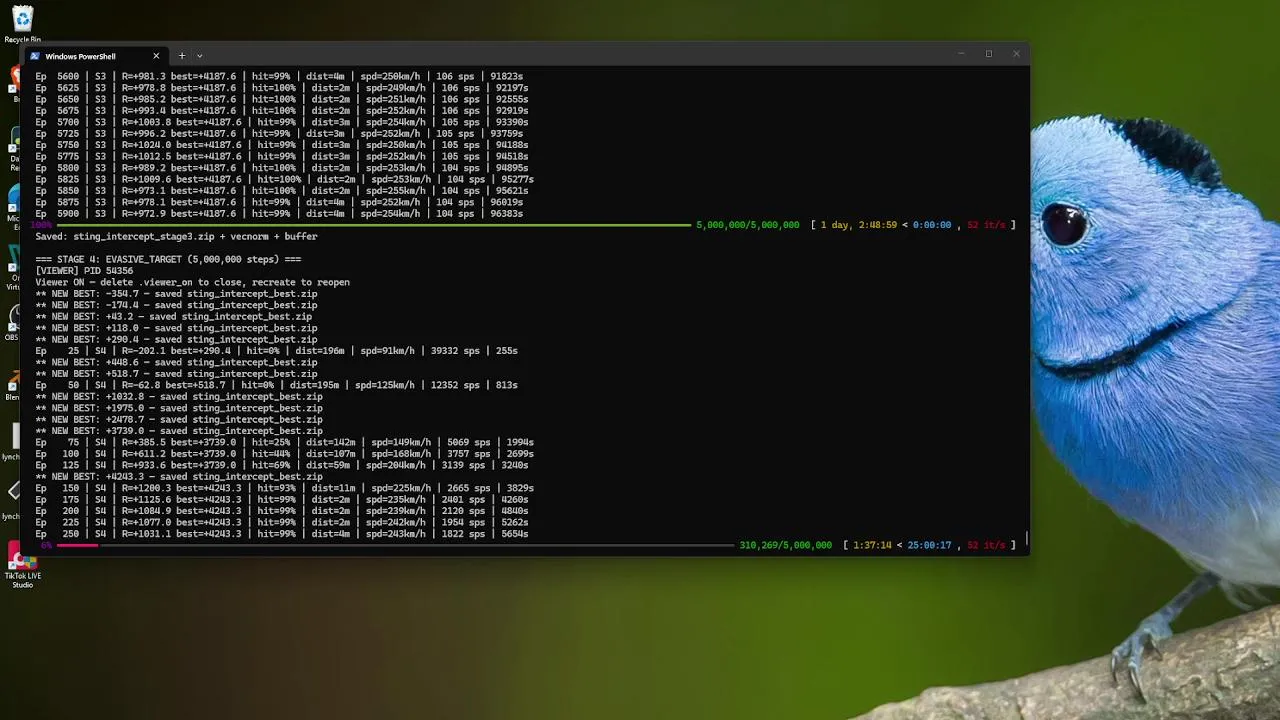Click the 'STAGE 4: EVASIVE_TARGET' header line
1280x720 pixels.
click(168, 259)
